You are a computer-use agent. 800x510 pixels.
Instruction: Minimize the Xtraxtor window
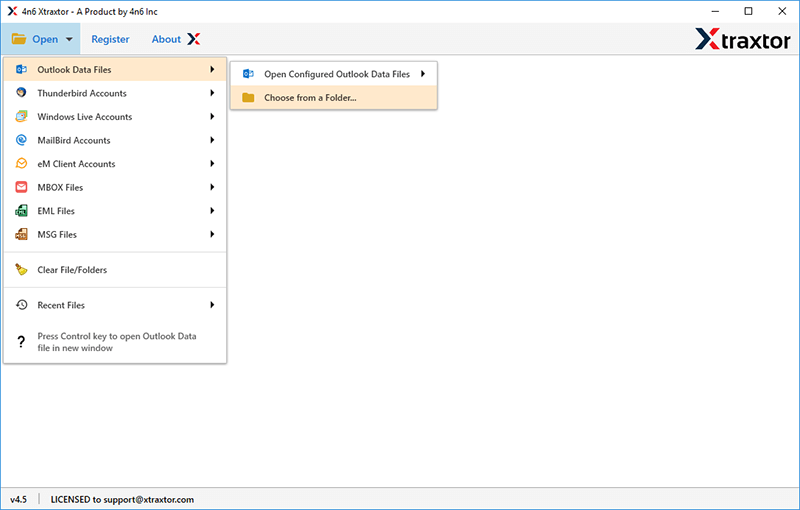[715, 11]
